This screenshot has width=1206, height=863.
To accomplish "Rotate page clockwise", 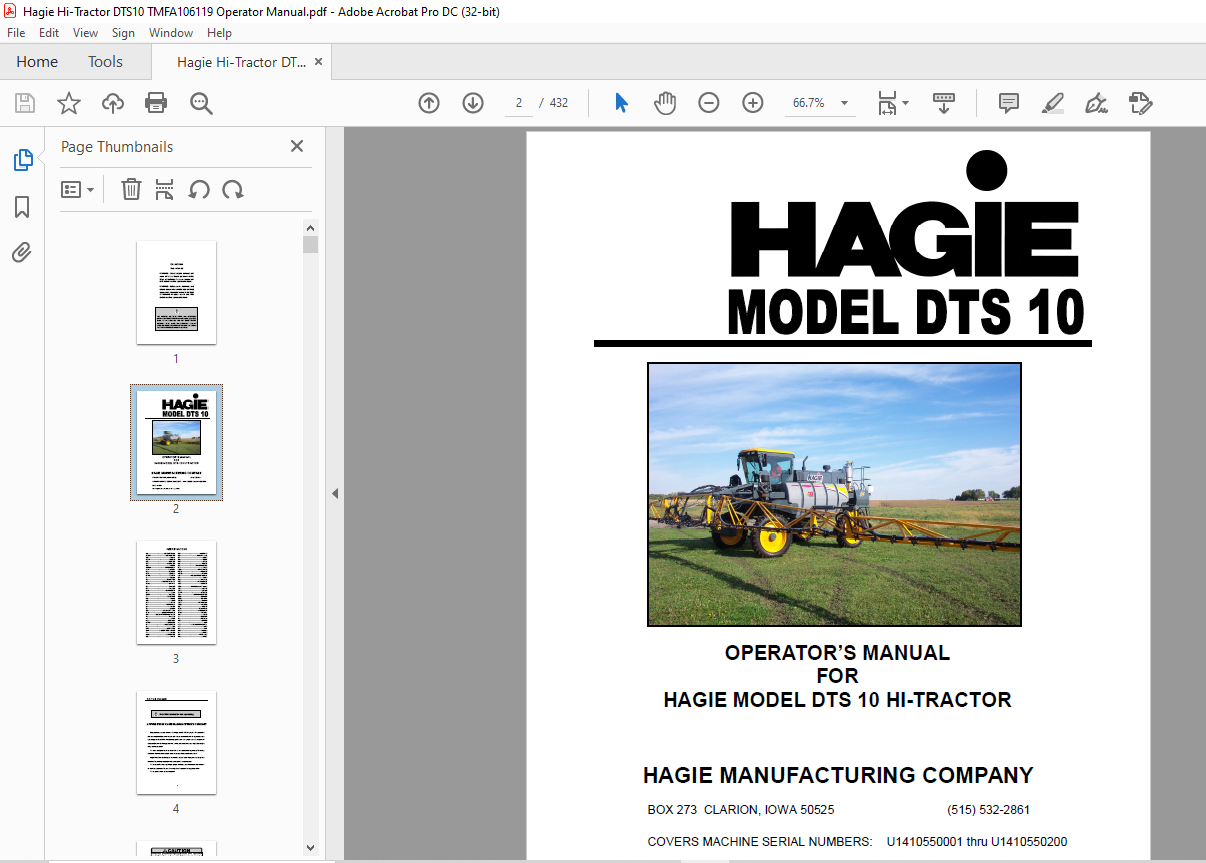I will pyautogui.click(x=233, y=189).
